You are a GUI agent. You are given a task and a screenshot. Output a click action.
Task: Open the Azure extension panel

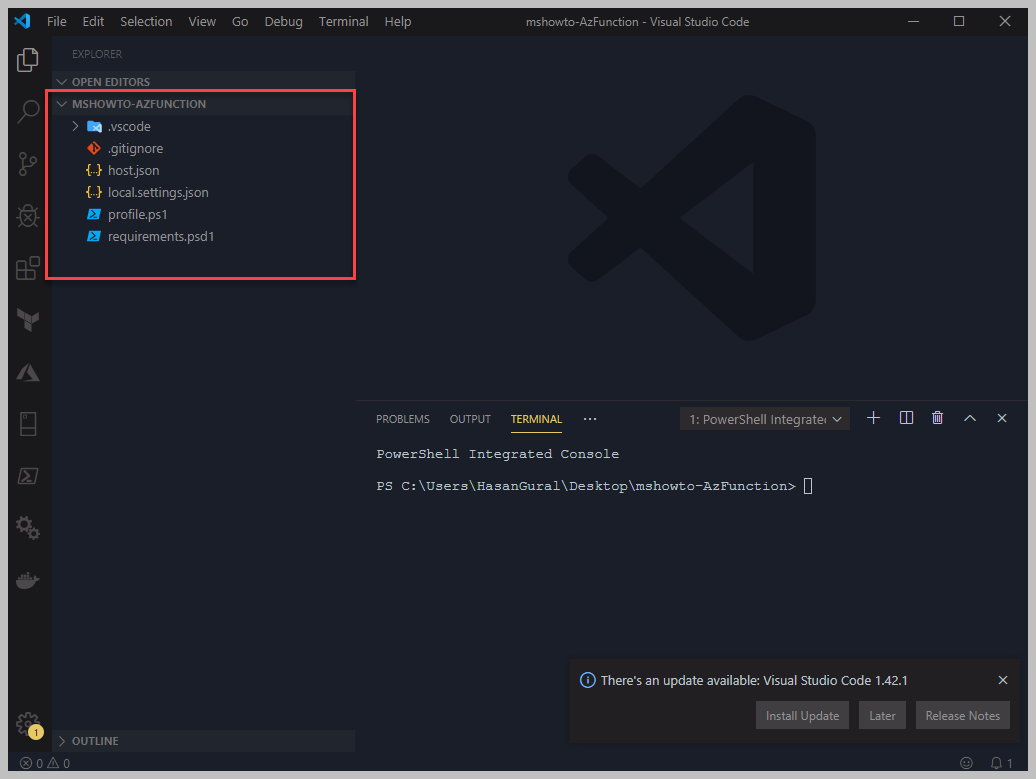(x=28, y=372)
